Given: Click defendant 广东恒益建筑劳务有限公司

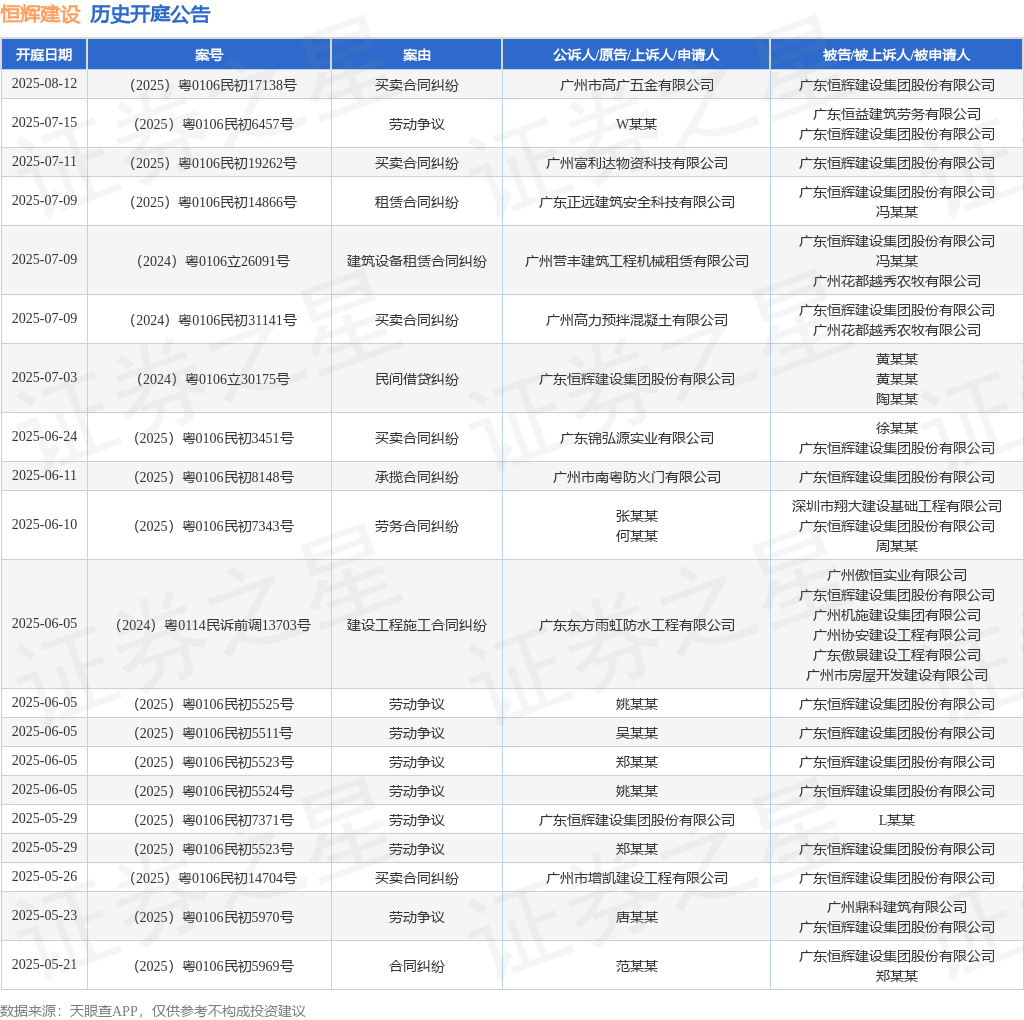Looking at the screenshot, I should point(897,114).
